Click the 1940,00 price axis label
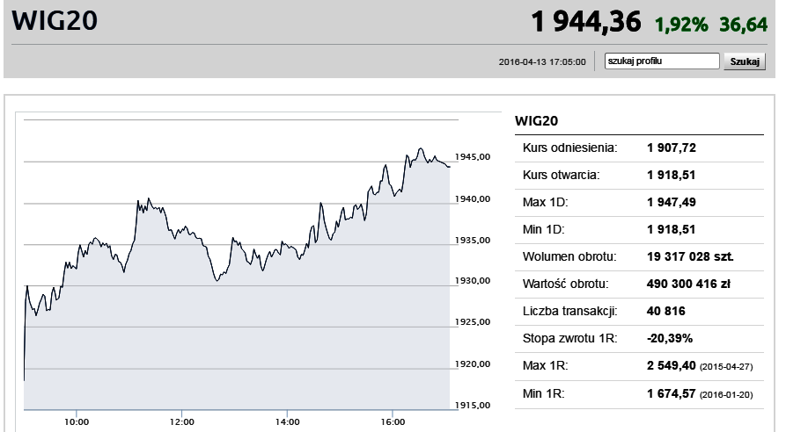786x432 pixels. 473,199
